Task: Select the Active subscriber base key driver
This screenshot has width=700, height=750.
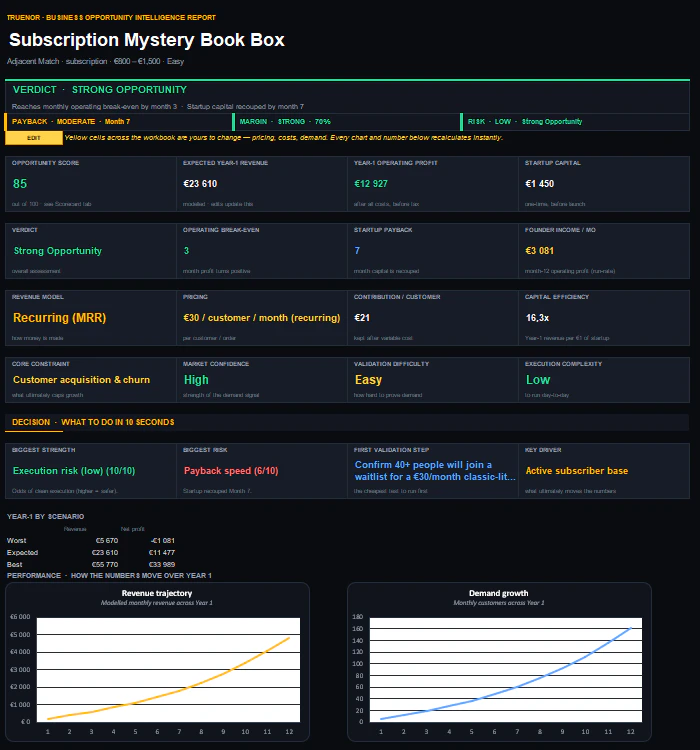Action: pos(577,471)
